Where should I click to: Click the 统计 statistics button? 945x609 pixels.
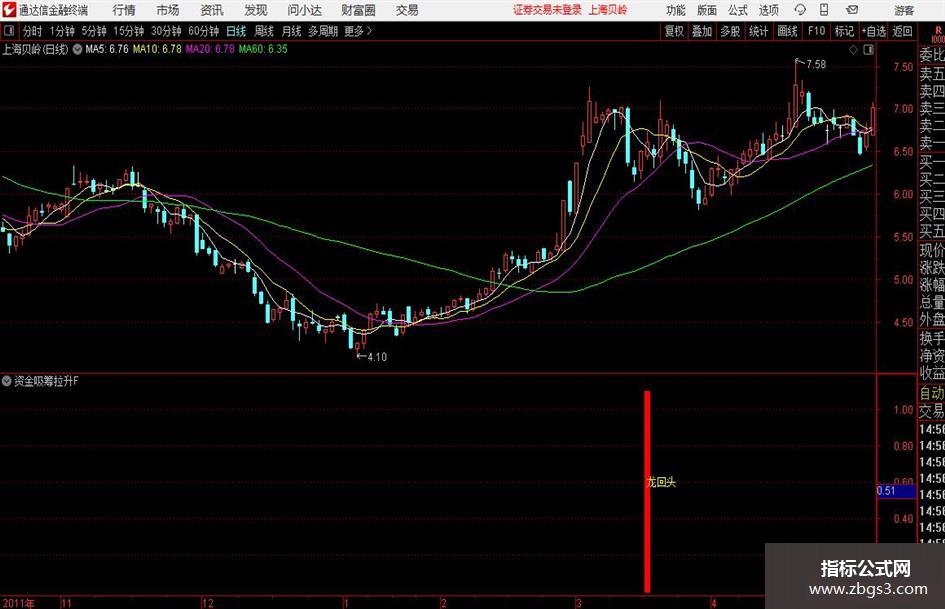click(759, 31)
